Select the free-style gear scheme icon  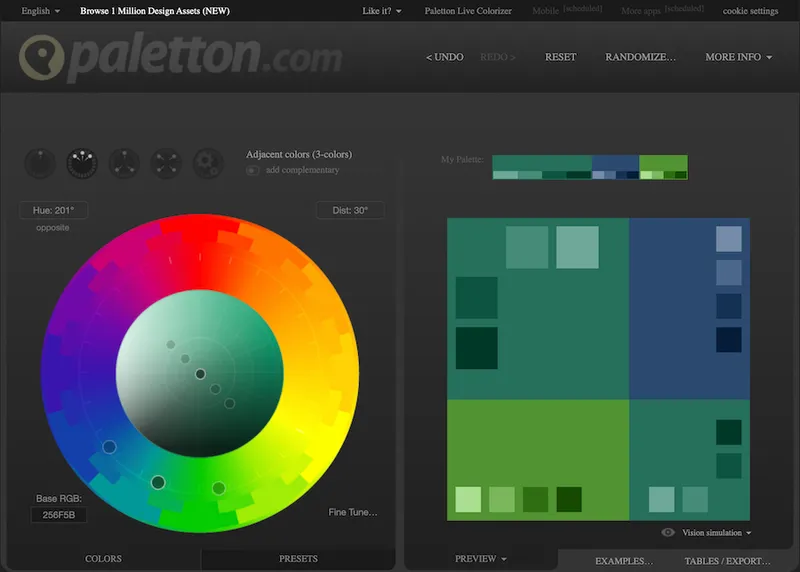(x=208, y=163)
